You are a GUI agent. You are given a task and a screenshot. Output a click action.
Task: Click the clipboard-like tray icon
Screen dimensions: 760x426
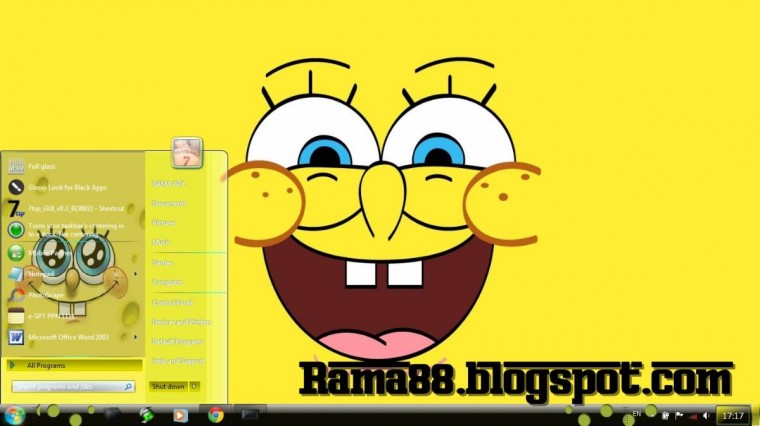pos(665,416)
